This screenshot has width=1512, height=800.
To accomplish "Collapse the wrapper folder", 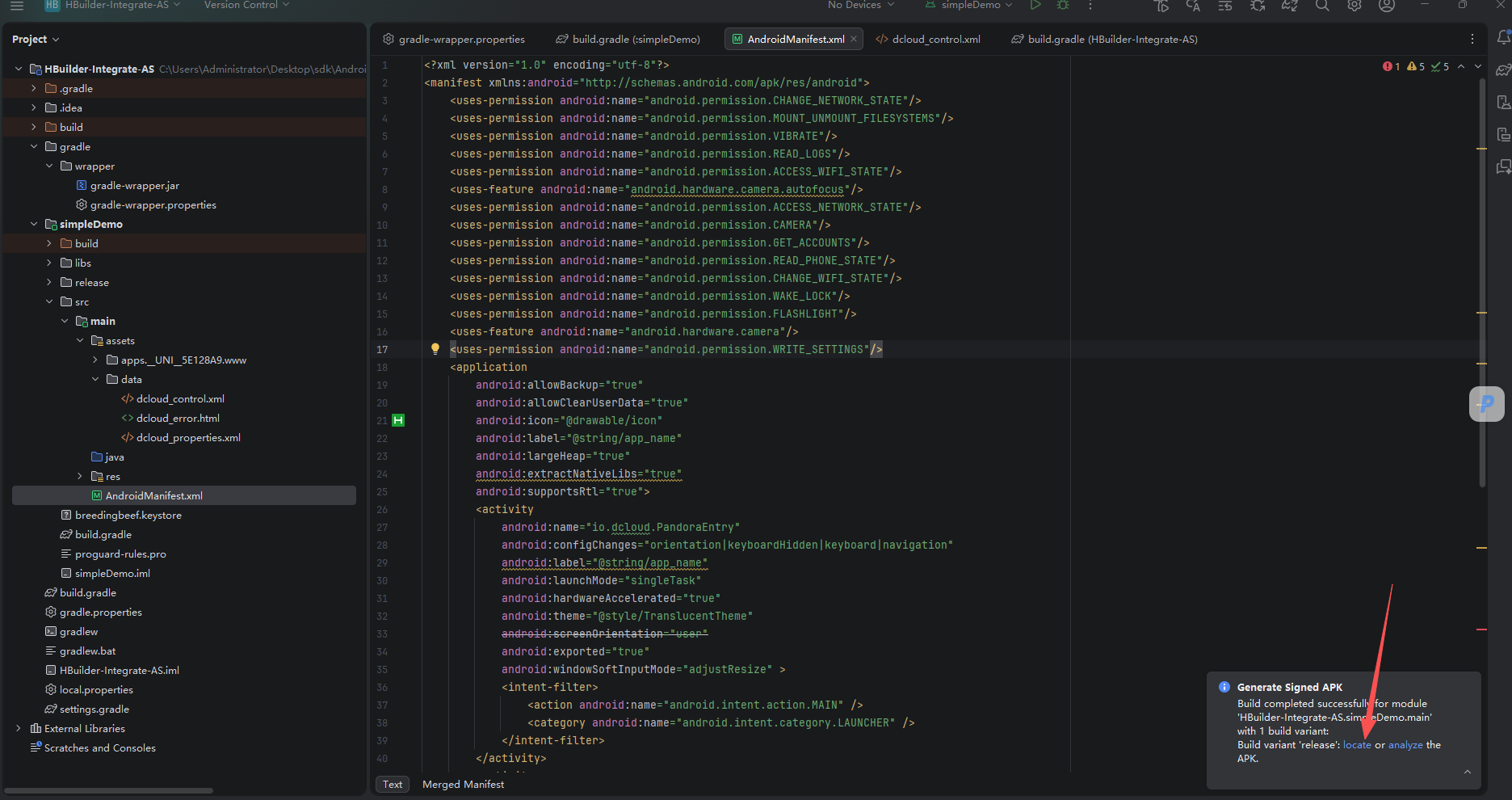I will pyautogui.click(x=48, y=166).
